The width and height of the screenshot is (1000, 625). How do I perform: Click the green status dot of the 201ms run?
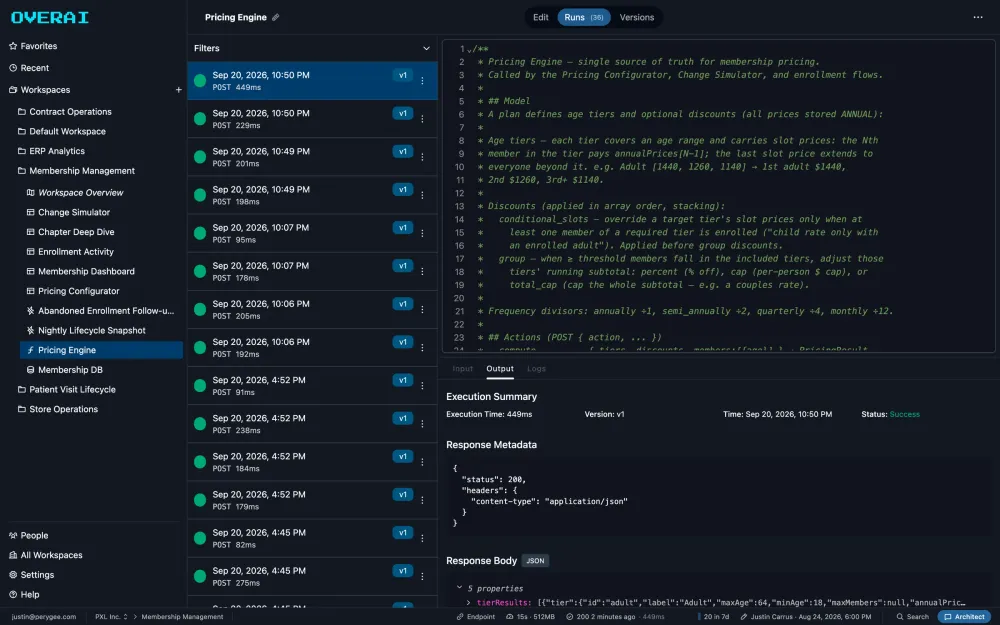pos(200,157)
